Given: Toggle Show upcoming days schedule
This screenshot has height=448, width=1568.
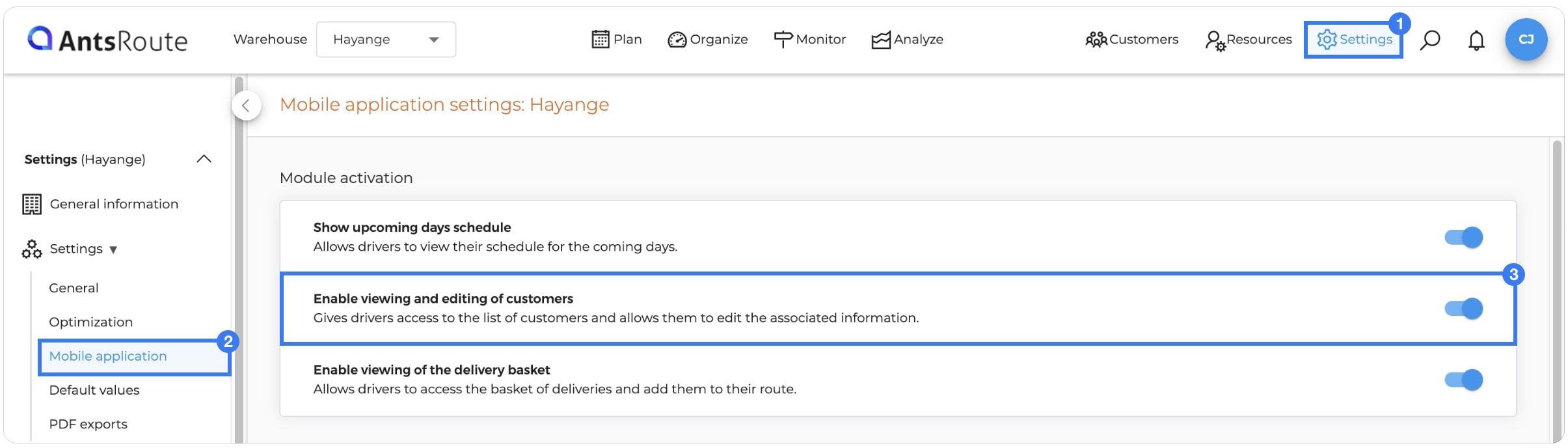Looking at the screenshot, I should tap(1463, 237).
